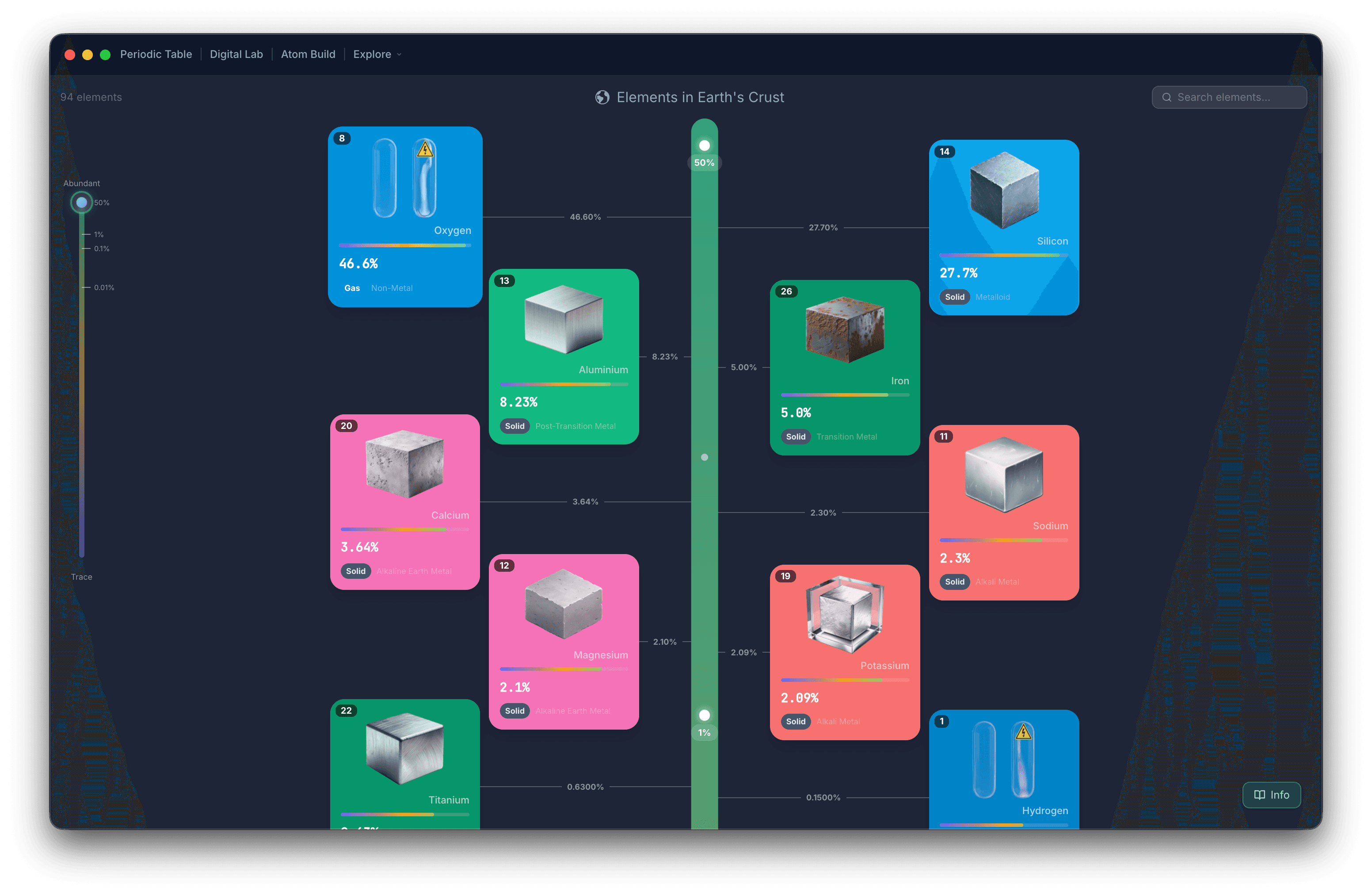This screenshot has width=1372, height=895.
Task: Click the magnifier icon in search field
Action: pos(1167,97)
